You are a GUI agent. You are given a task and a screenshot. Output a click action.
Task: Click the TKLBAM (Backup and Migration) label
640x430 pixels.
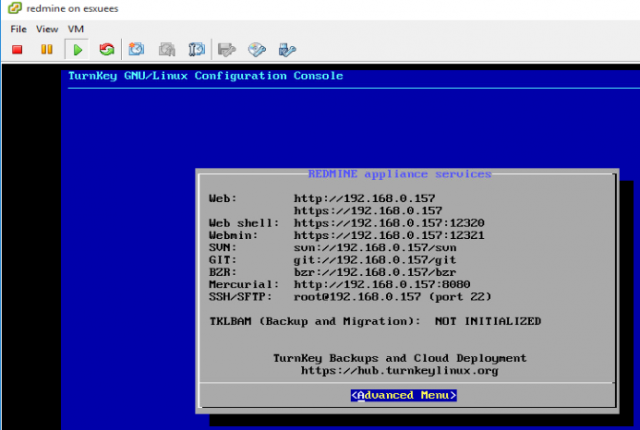pyautogui.click(x=315, y=321)
